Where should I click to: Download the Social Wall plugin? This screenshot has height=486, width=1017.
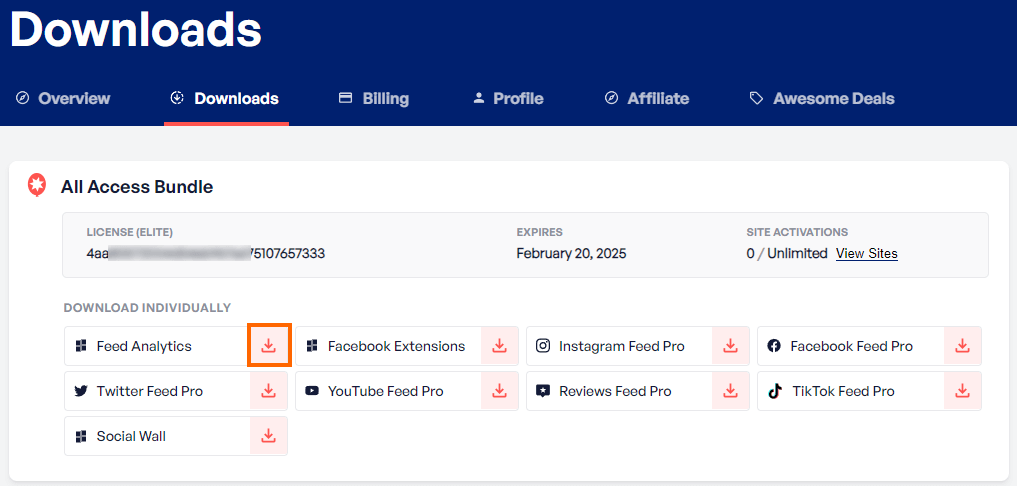click(268, 436)
